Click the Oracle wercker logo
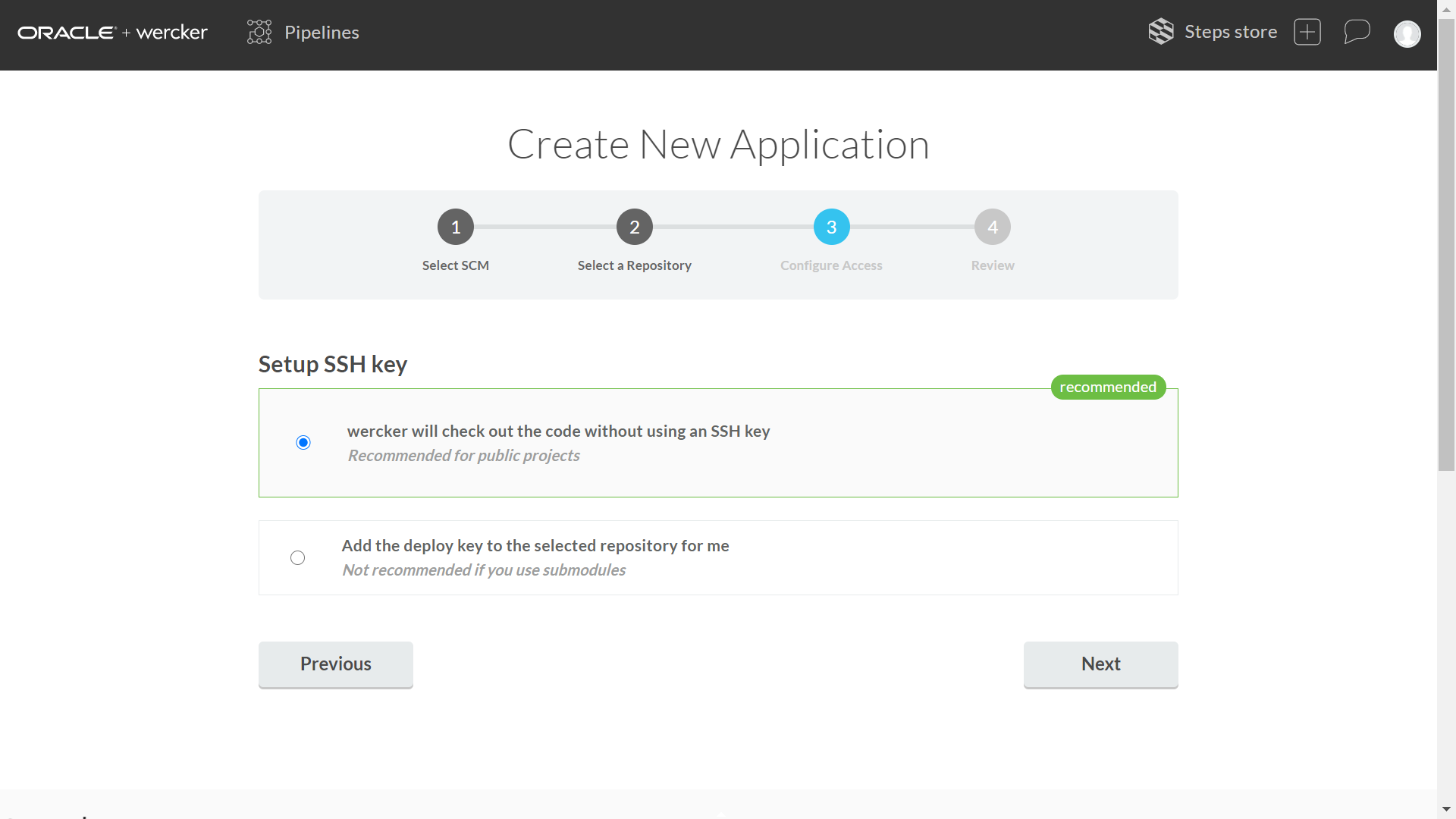The width and height of the screenshot is (1456, 819). point(112,33)
